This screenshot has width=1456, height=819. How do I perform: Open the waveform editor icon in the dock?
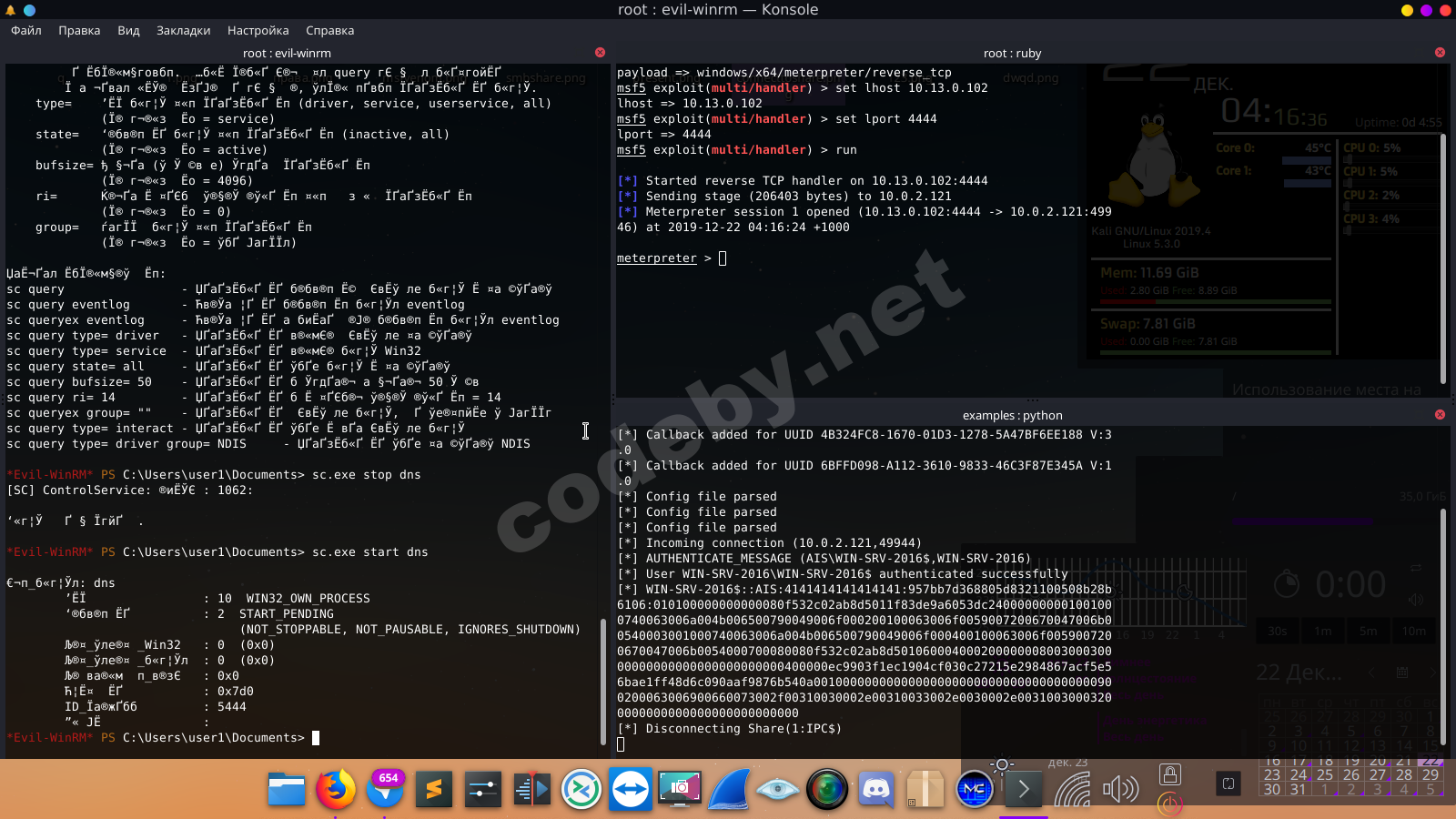(532, 789)
